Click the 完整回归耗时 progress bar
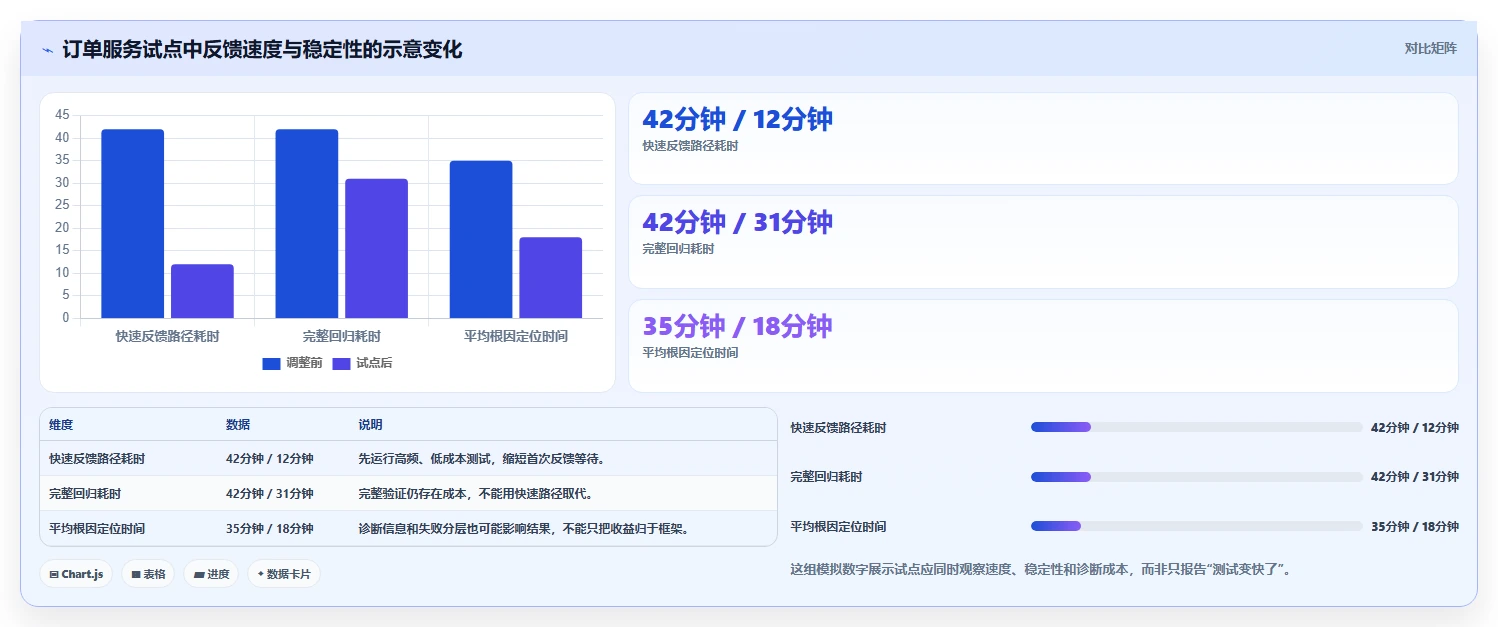The height and width of the screenshot is (627, 1498). [1196, 477]
